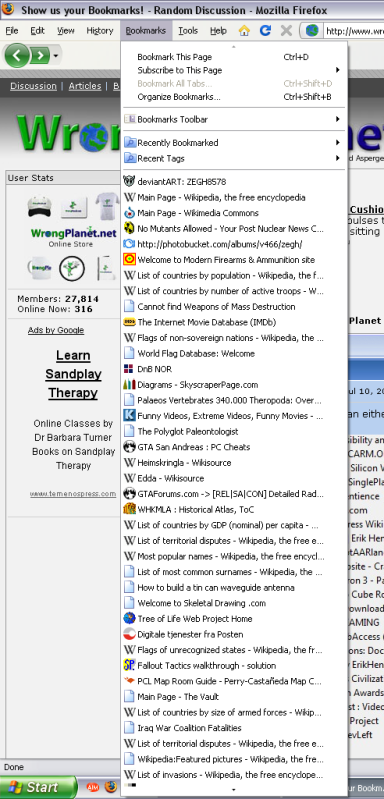The height and width of the screenshot is (799, 384).
Task: Click the Tree of Life Web Project icon
Action: click(x=129, y=619)
